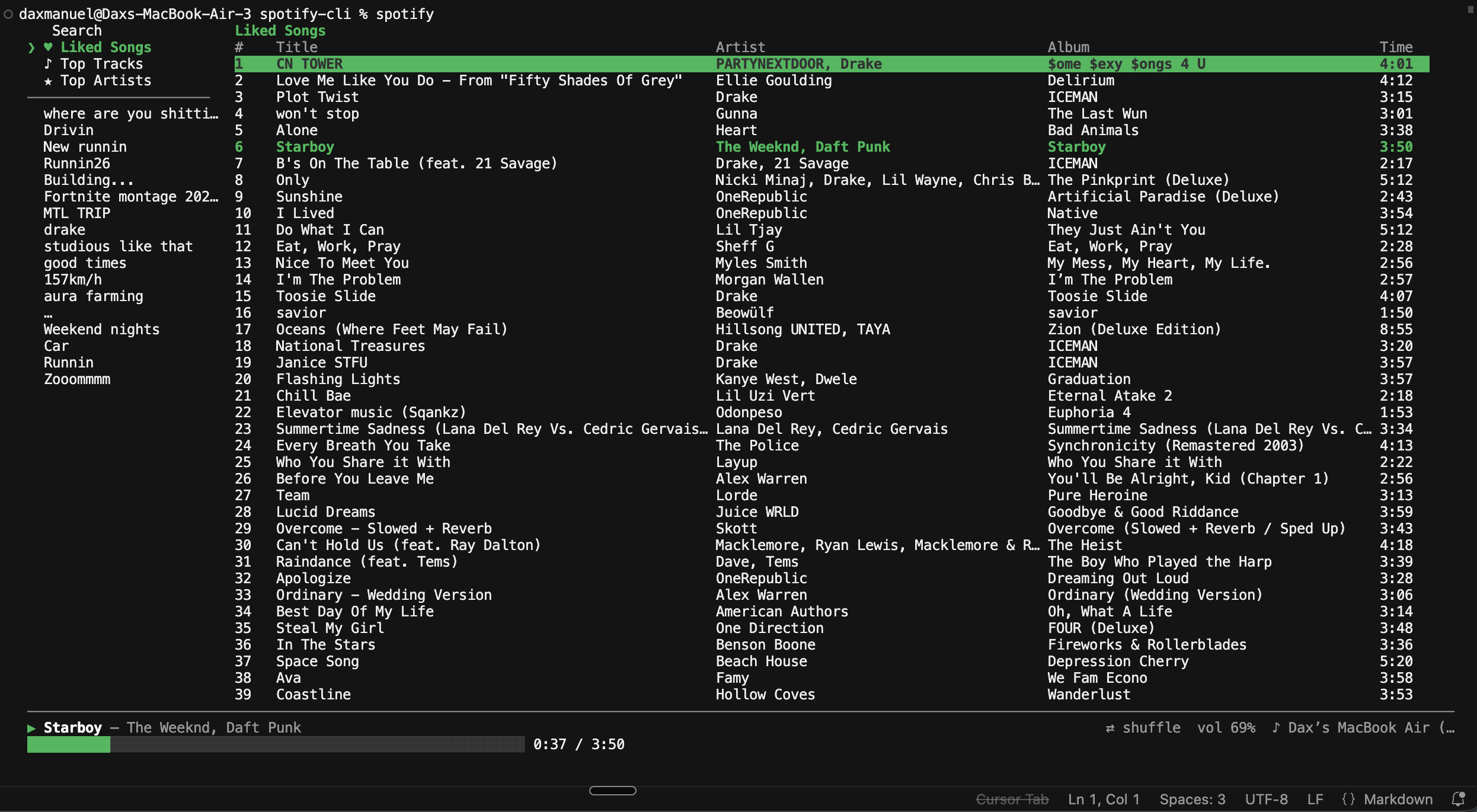
Task: Click the artist Morgan Wallen
Action: [x=769, y=280]
